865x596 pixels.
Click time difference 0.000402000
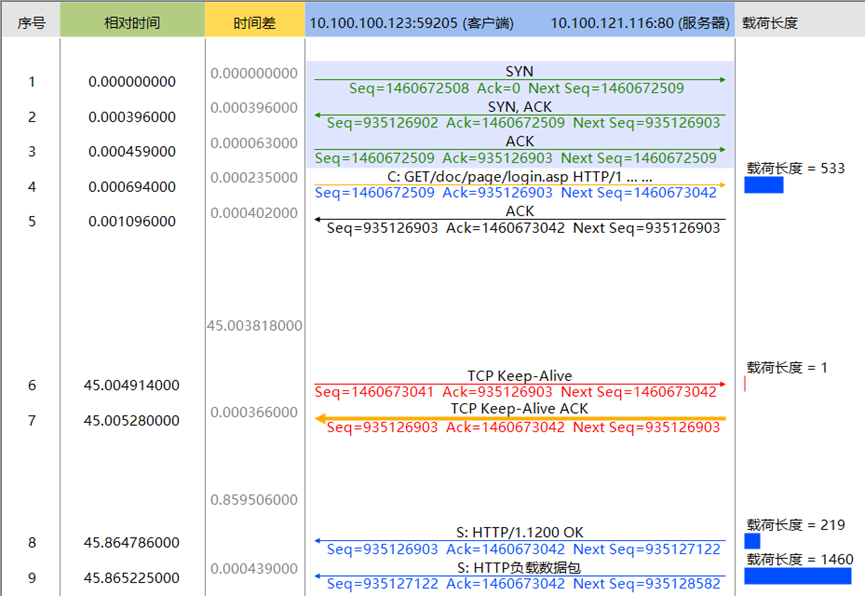click(x=254, y=213)
